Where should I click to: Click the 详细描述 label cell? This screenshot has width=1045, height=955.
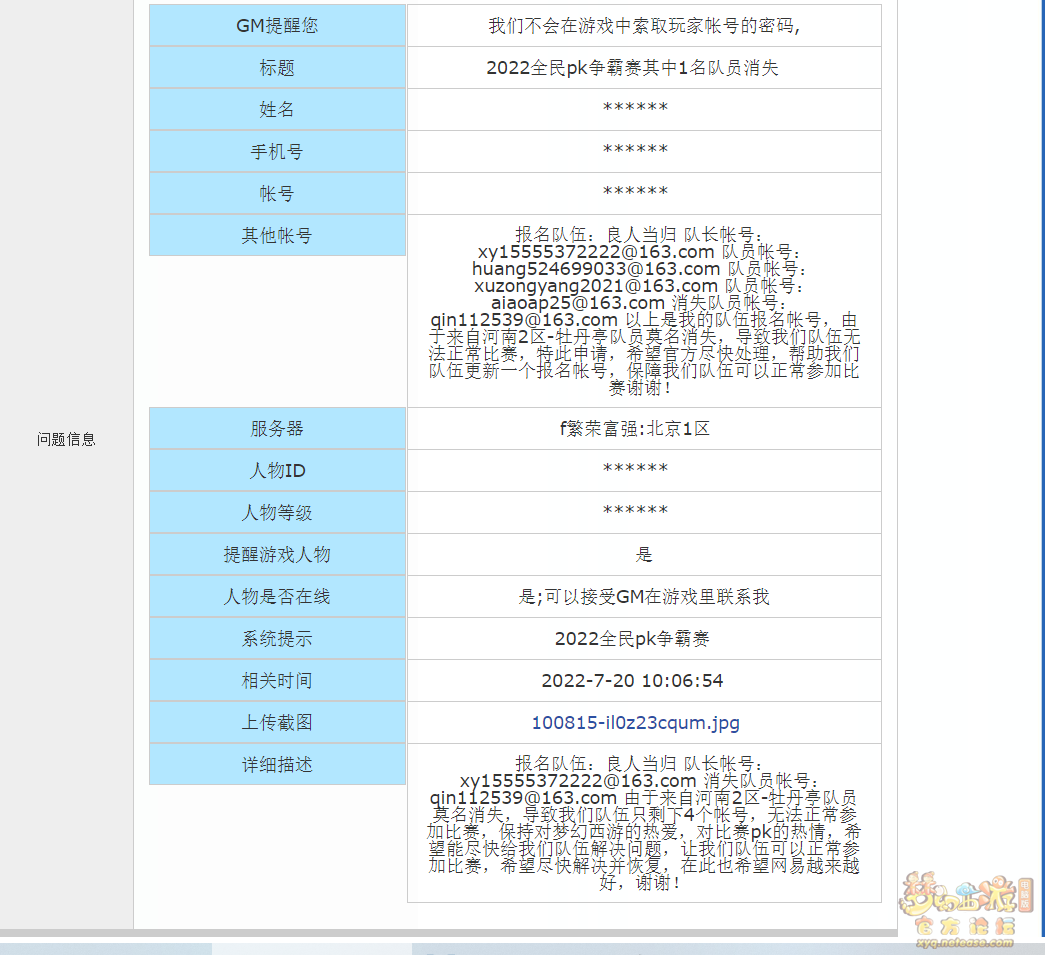tap(277, 765)
